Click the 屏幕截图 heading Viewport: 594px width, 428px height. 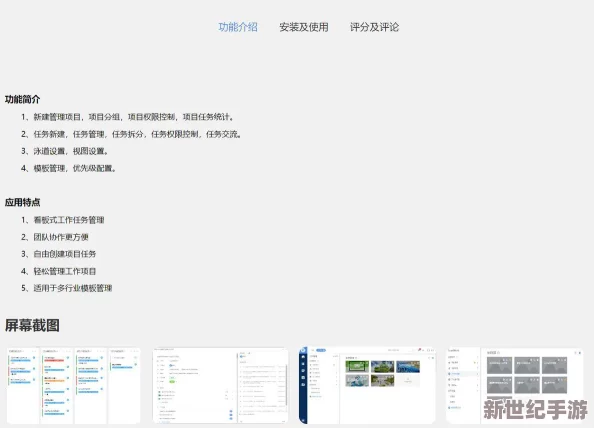pyautogui.click(x=32, y=325)
